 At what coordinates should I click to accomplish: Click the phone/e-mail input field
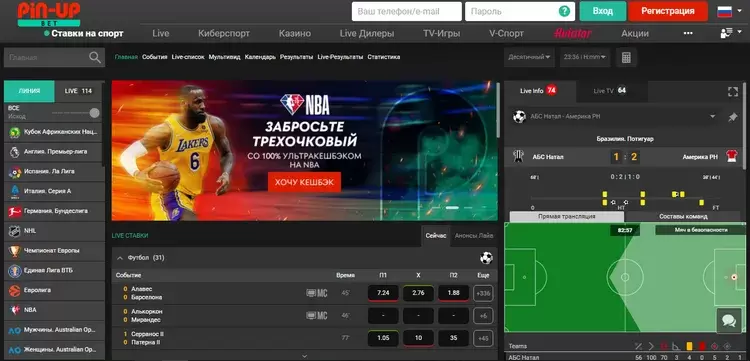pos(407,11)
